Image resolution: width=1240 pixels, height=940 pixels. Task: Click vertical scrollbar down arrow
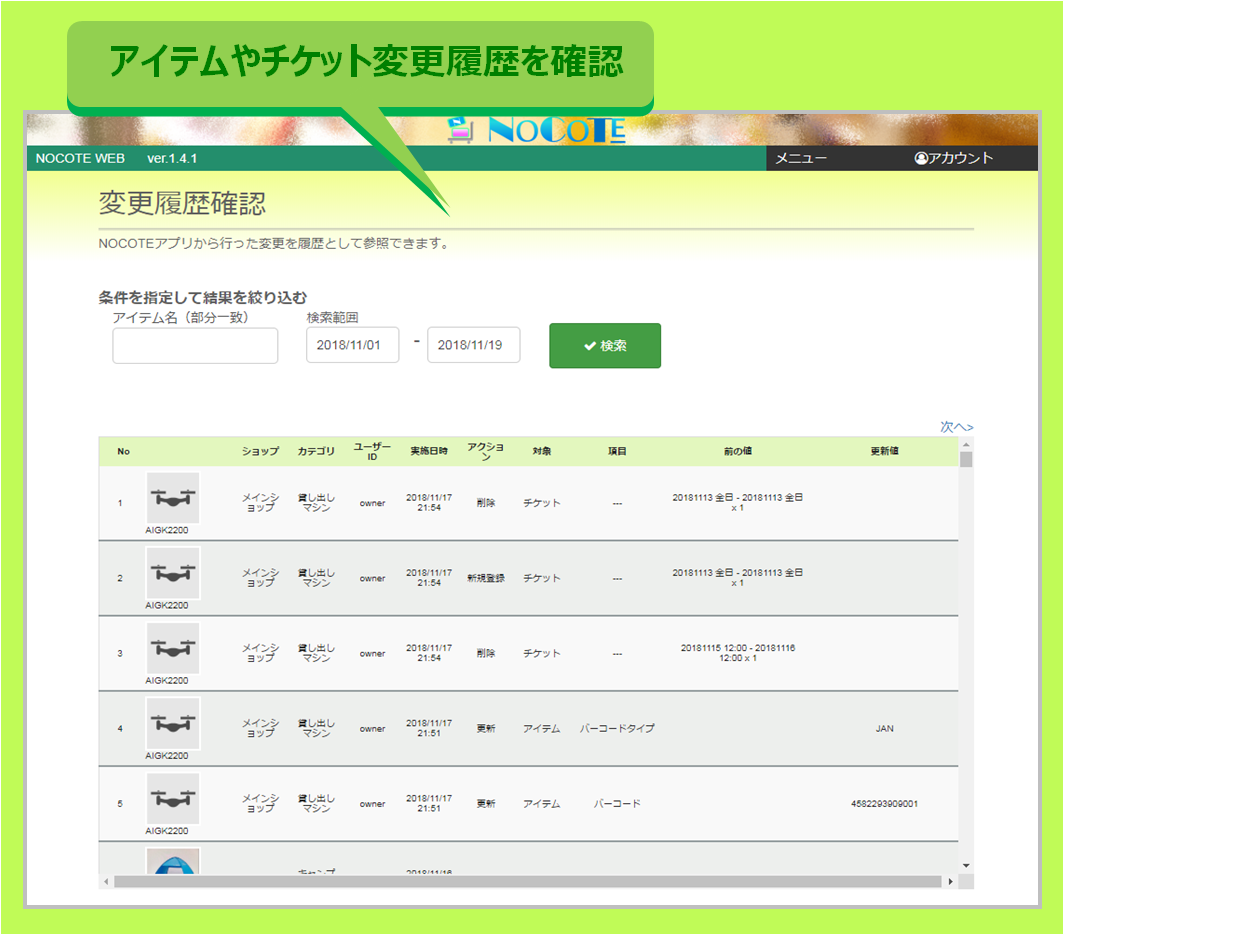[966, 865]
